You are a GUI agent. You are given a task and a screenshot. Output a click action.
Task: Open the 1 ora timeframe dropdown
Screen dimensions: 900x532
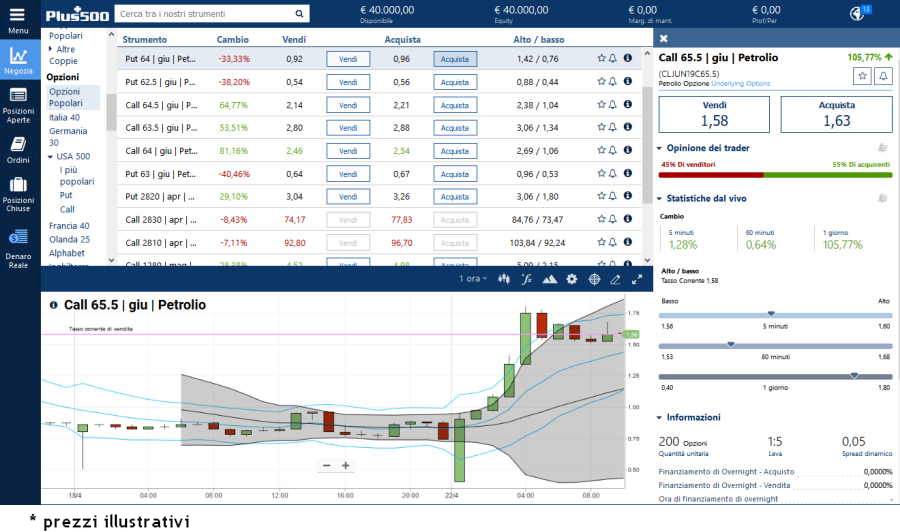pyautogui.click(x=472, y=279)
